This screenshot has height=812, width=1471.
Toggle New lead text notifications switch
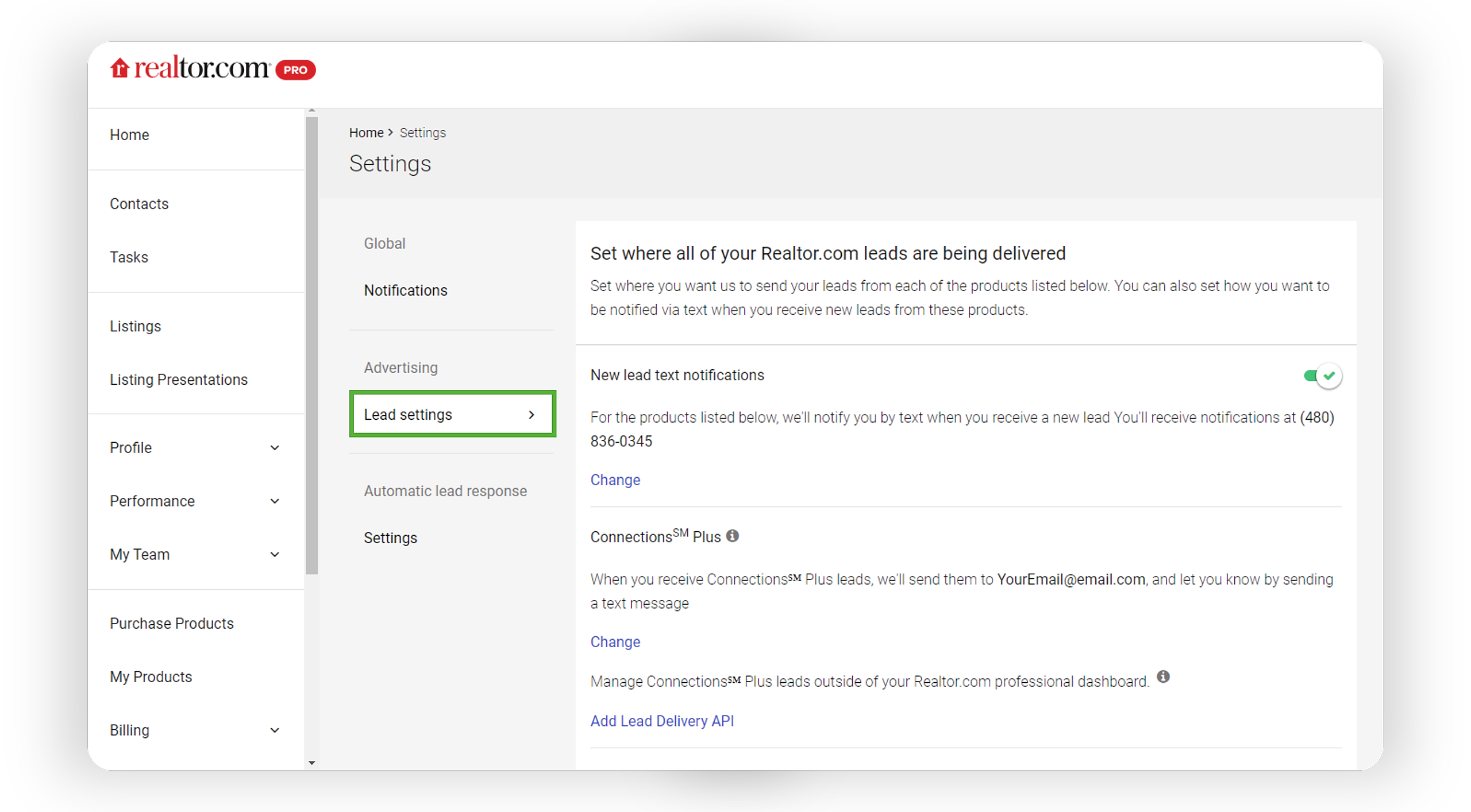(1323, 376)
